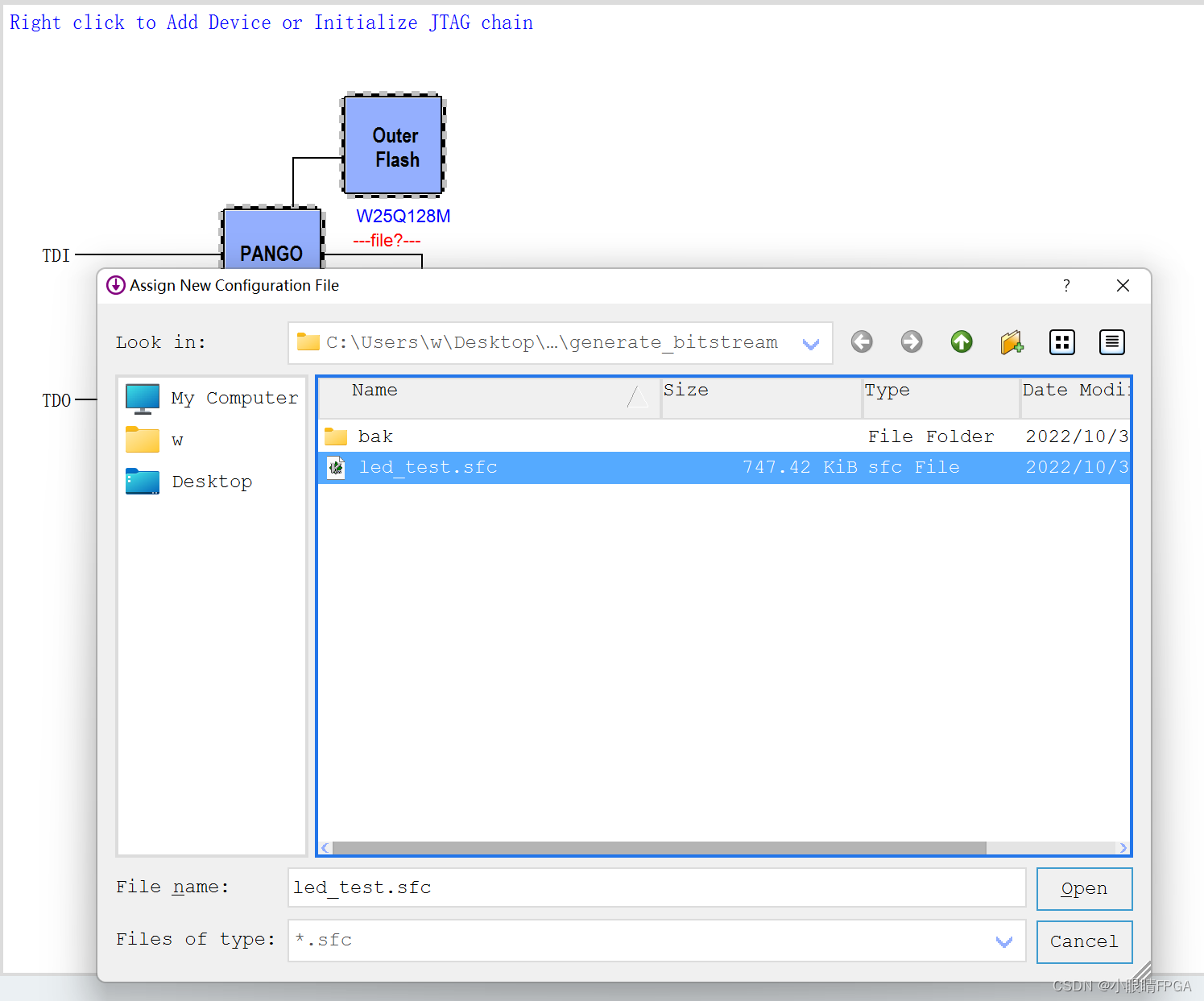Go forward using the right arrow icon
The width and height of the screenshot is (1204, 1001).
click(912, 342)
